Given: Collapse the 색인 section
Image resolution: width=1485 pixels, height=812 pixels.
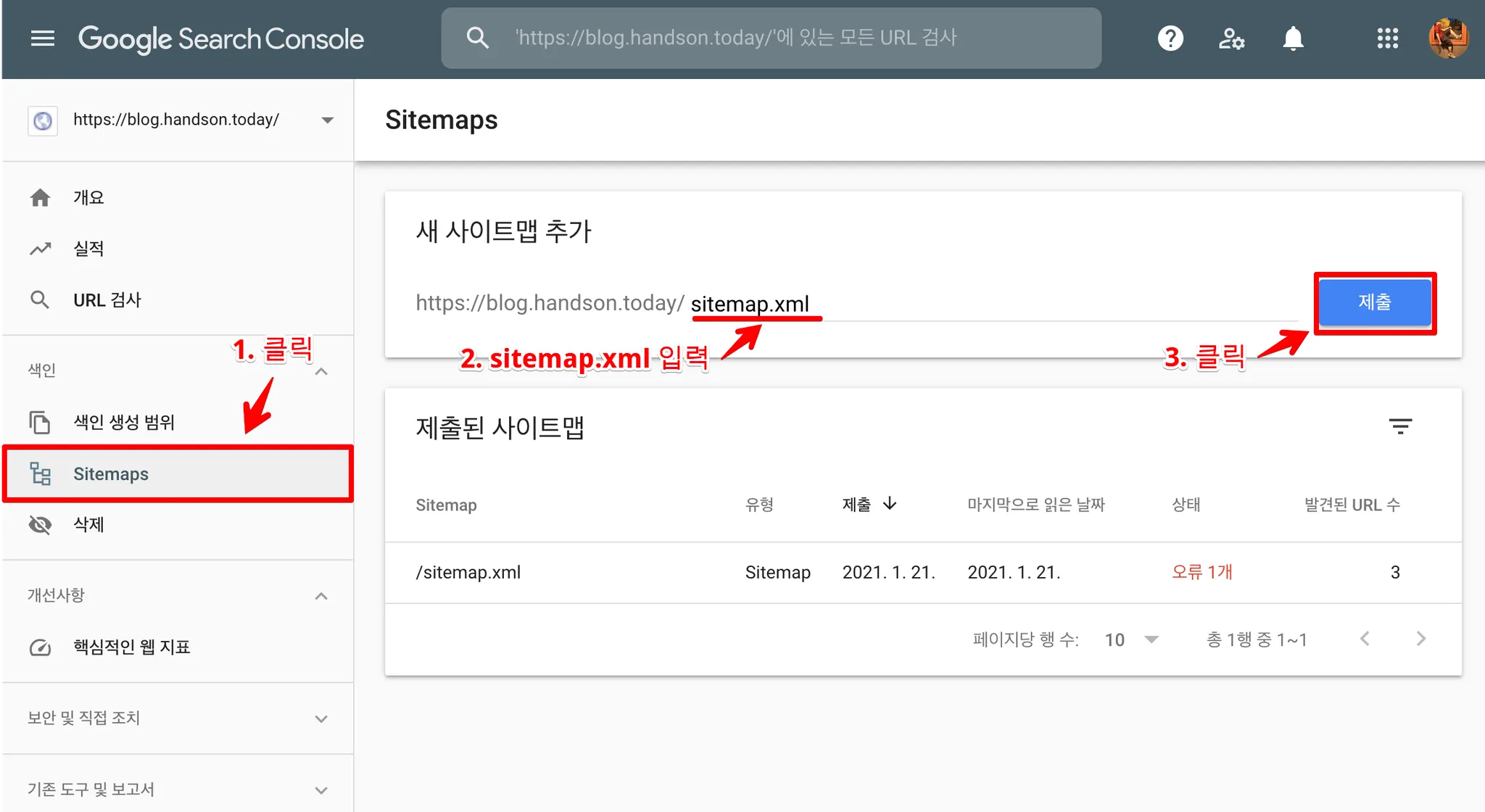Looking at the screenshot, I should tap(321, 371).
